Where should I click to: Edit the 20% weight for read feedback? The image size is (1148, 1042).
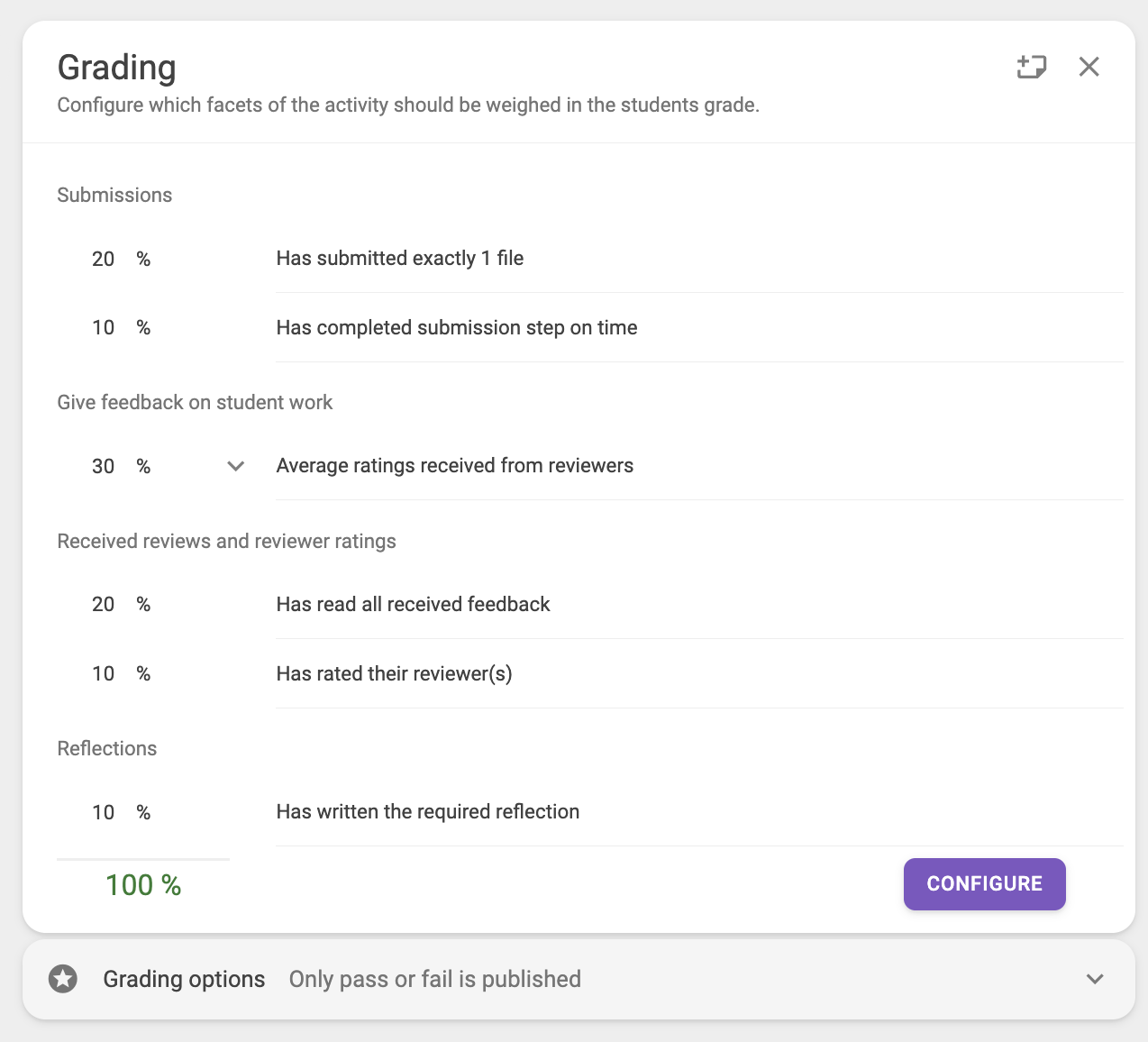click(x=105, y=605)
